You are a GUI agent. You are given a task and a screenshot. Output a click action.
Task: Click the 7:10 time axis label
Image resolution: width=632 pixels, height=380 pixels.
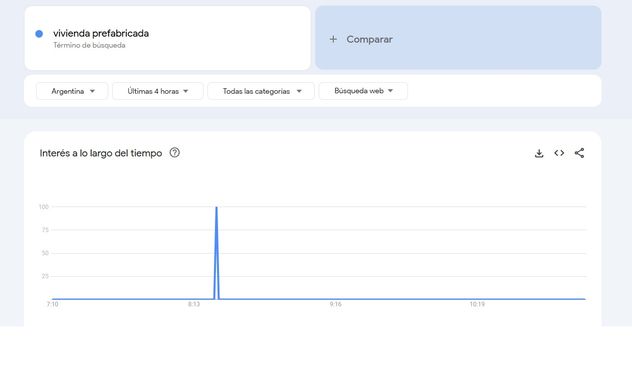52,304
